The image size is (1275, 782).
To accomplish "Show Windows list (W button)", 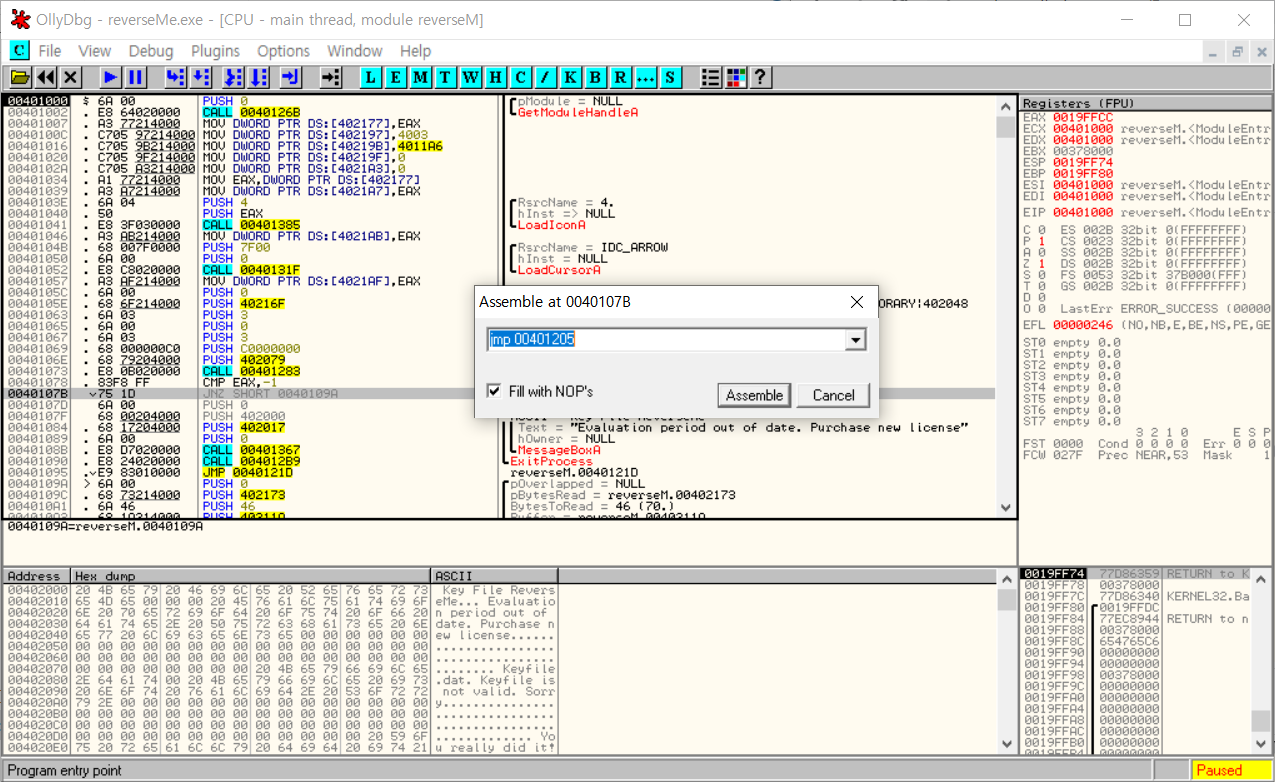I will [471, 77].
